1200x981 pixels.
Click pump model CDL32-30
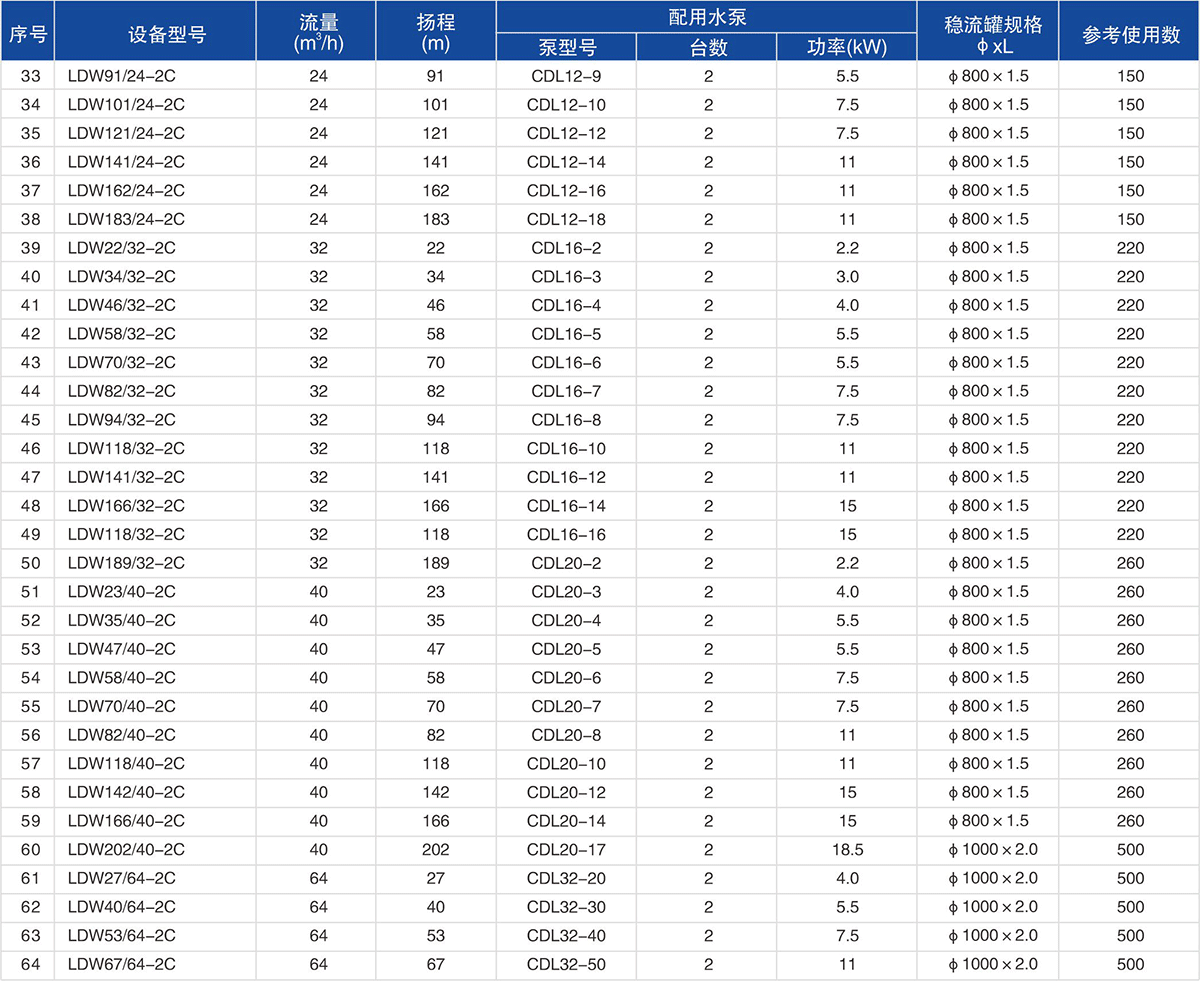pyautogui.click(x=566, y=907)
